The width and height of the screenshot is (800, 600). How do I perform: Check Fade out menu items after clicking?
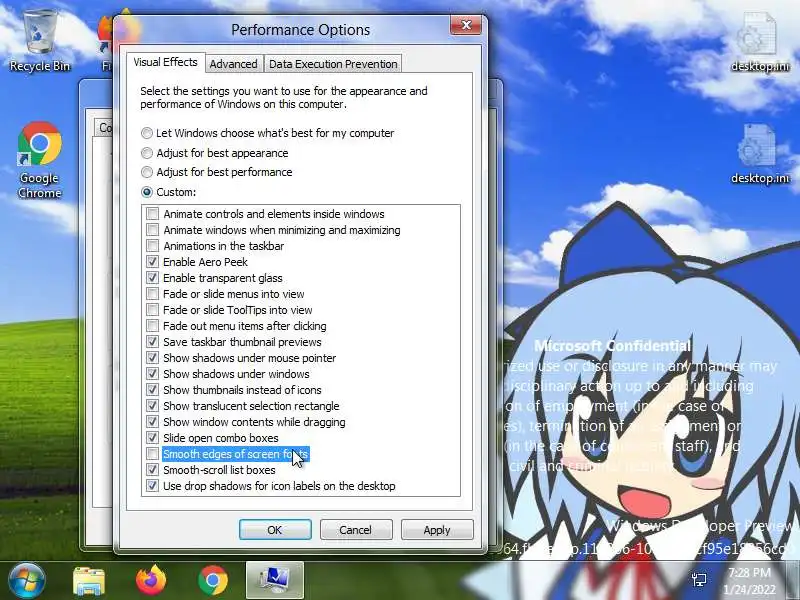(x=153, y=326)
